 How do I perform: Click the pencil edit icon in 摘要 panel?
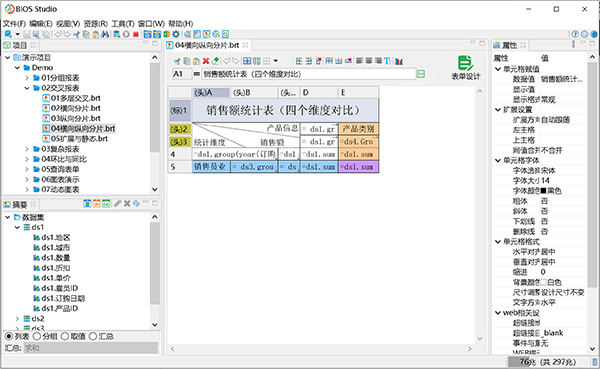pos(118,204)
